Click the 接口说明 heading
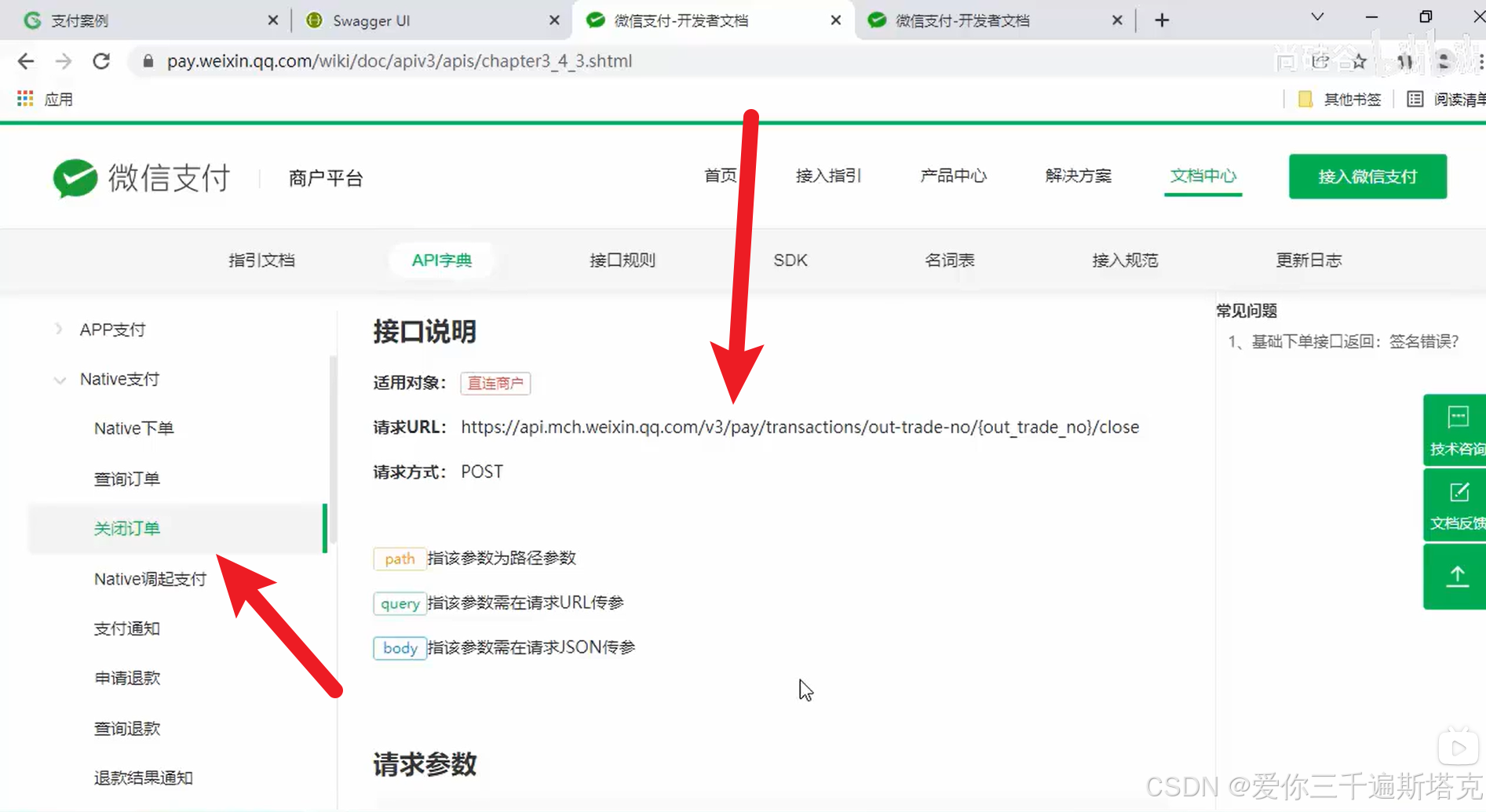Viewport: 1486px width, 812px height. pos(425,331)
